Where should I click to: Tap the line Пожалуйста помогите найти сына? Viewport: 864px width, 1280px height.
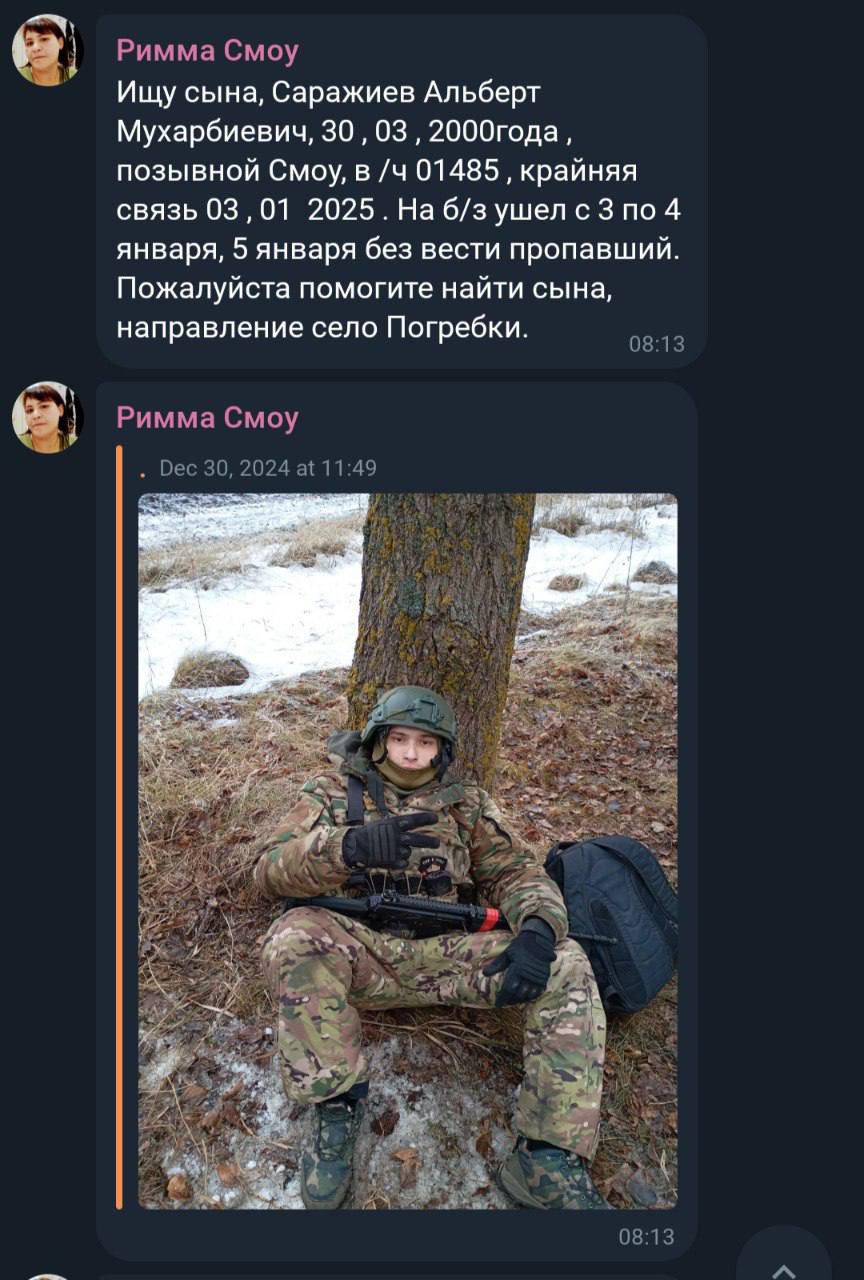[x=362, y=288]
